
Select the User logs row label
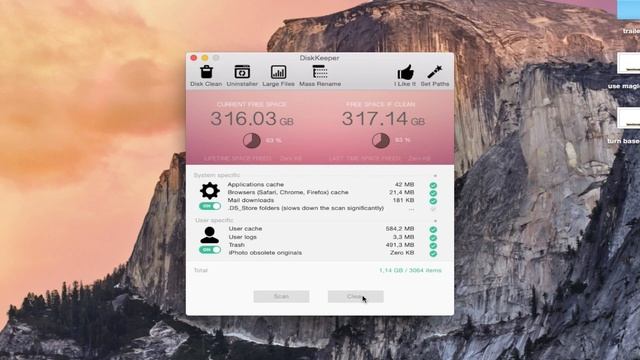(x=242, y=237)
